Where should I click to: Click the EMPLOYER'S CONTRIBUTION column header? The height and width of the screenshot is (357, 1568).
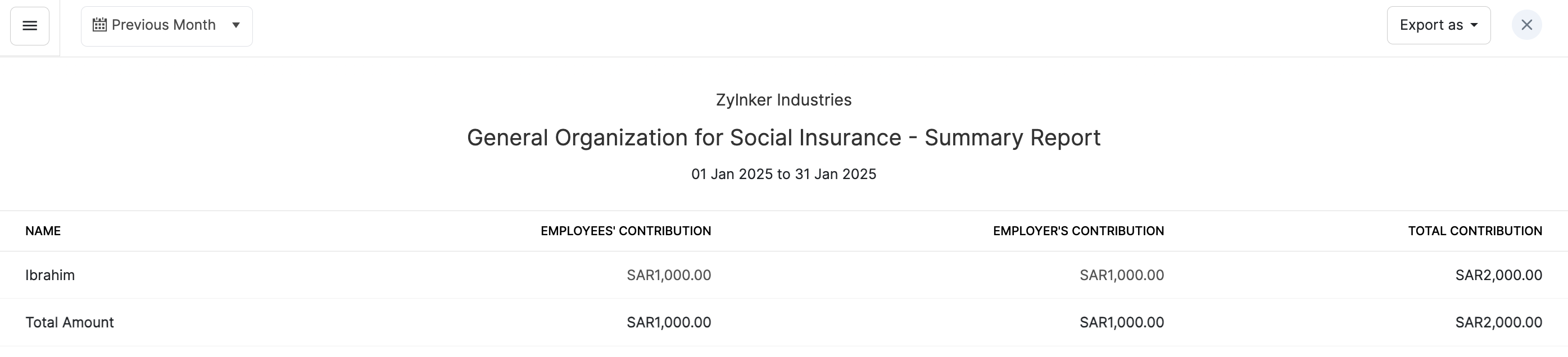pos(1078,231)
